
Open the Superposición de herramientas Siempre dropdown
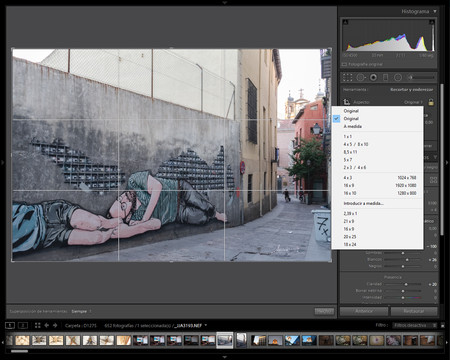pyautogui.click(x=81, y=311)
